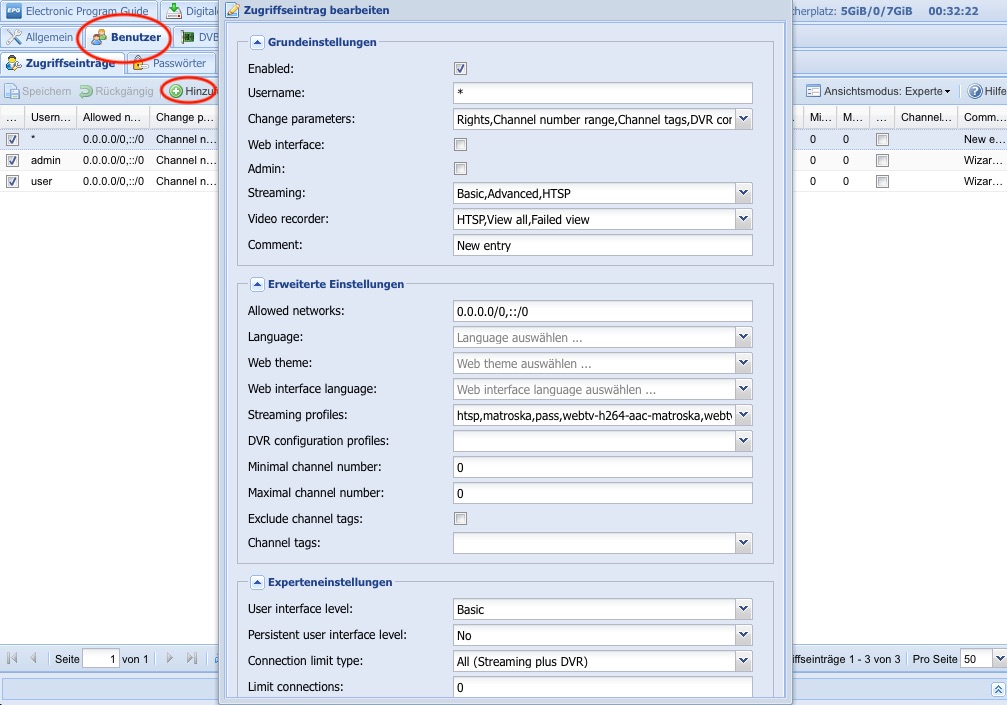Click the Rückgängig undo icon
1007x705 pixels.
[86, 91]
